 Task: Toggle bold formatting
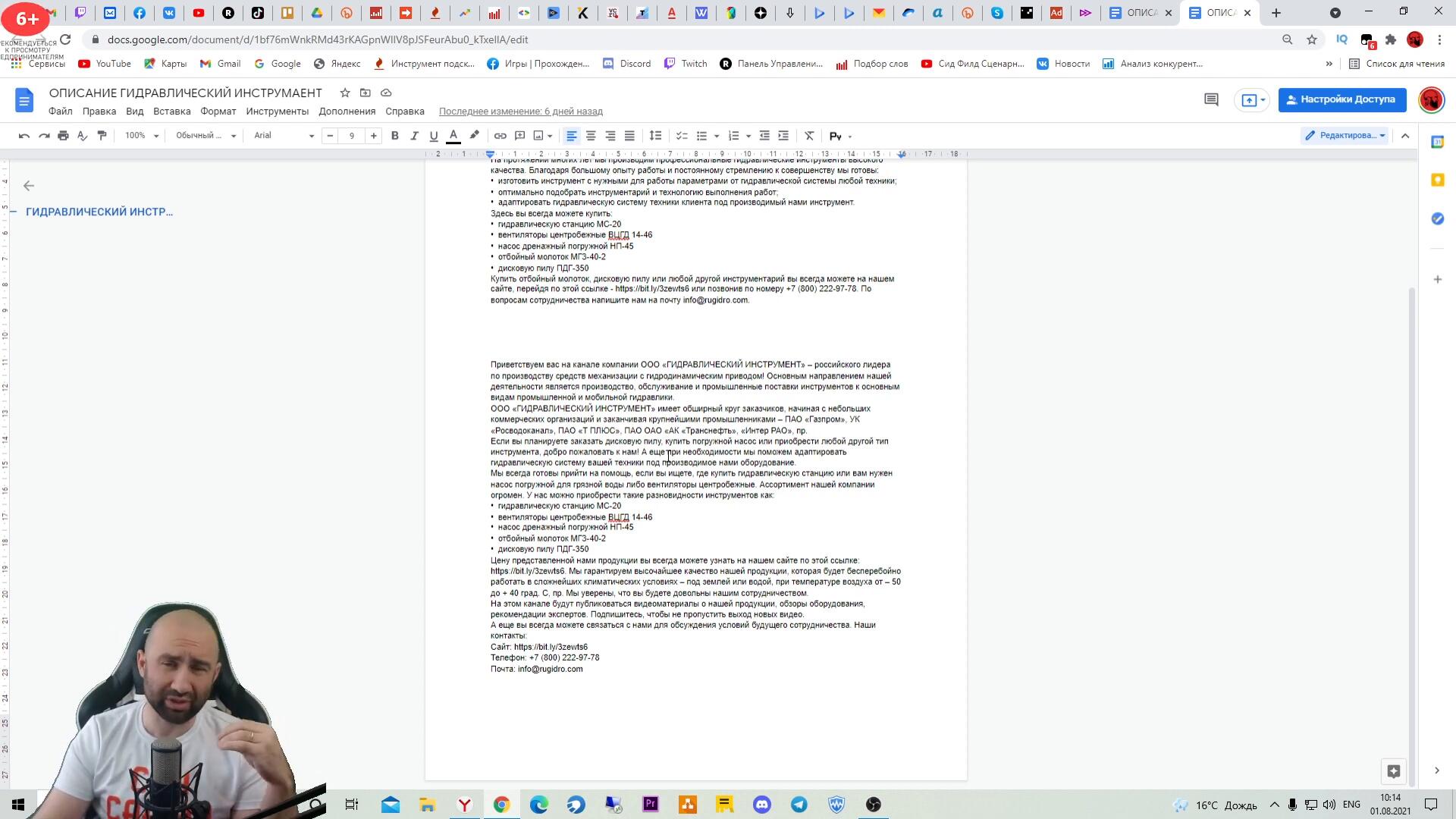pos(394,136)
